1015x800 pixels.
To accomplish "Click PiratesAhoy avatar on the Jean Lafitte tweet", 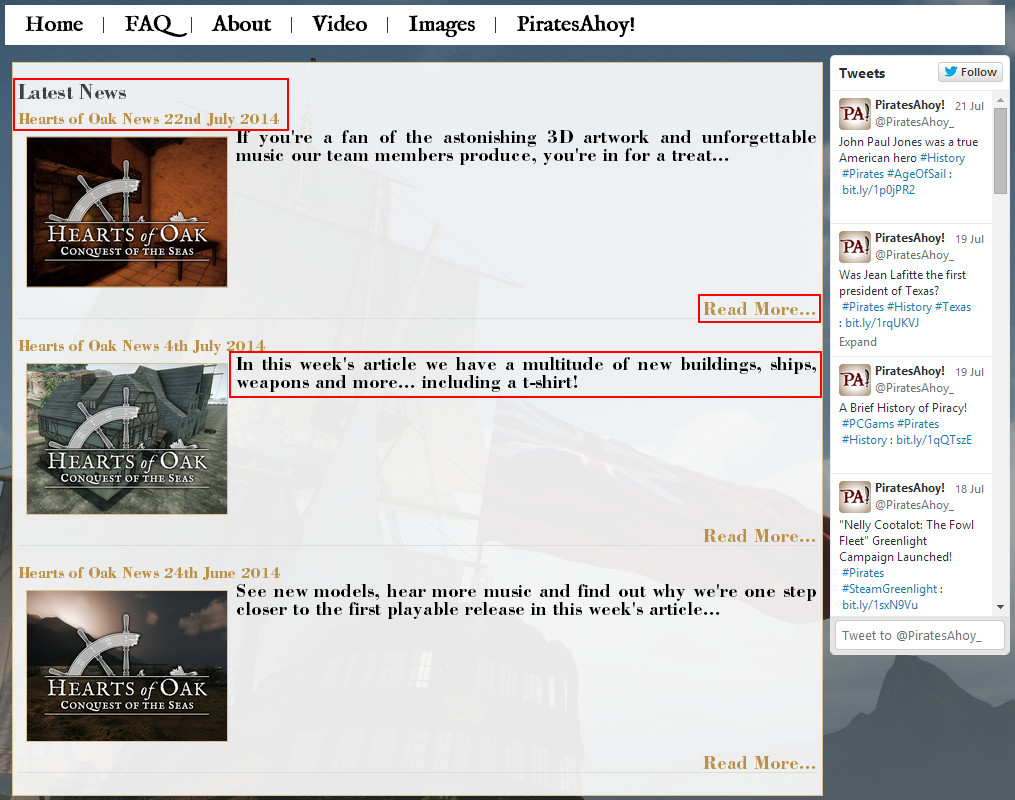I will (x=854, y=247).
